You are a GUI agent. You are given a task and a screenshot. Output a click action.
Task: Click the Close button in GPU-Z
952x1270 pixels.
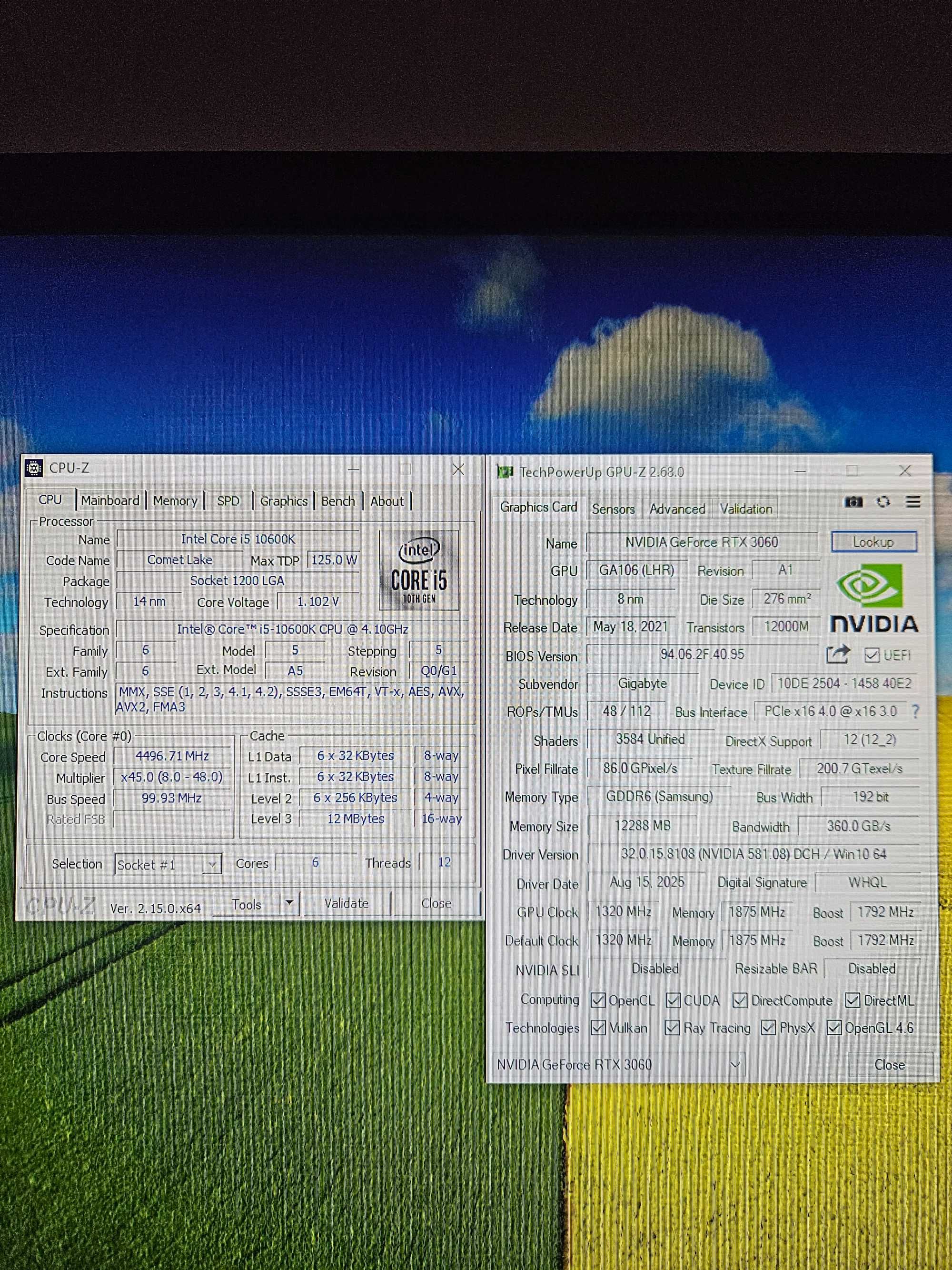click(x=890, y=1064)
